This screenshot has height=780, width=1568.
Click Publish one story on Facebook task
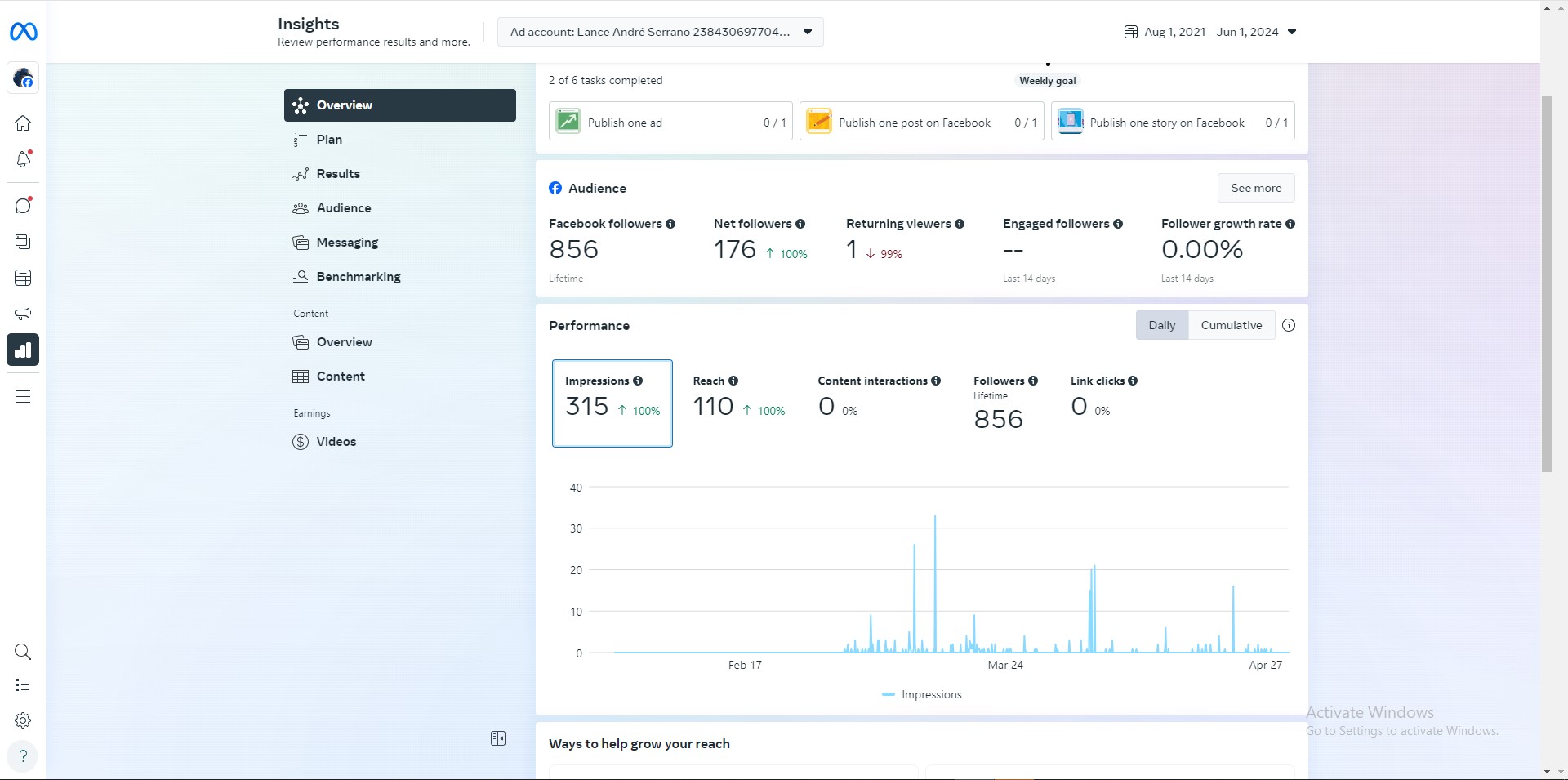pyautogui.click(x=1172, y=122)
